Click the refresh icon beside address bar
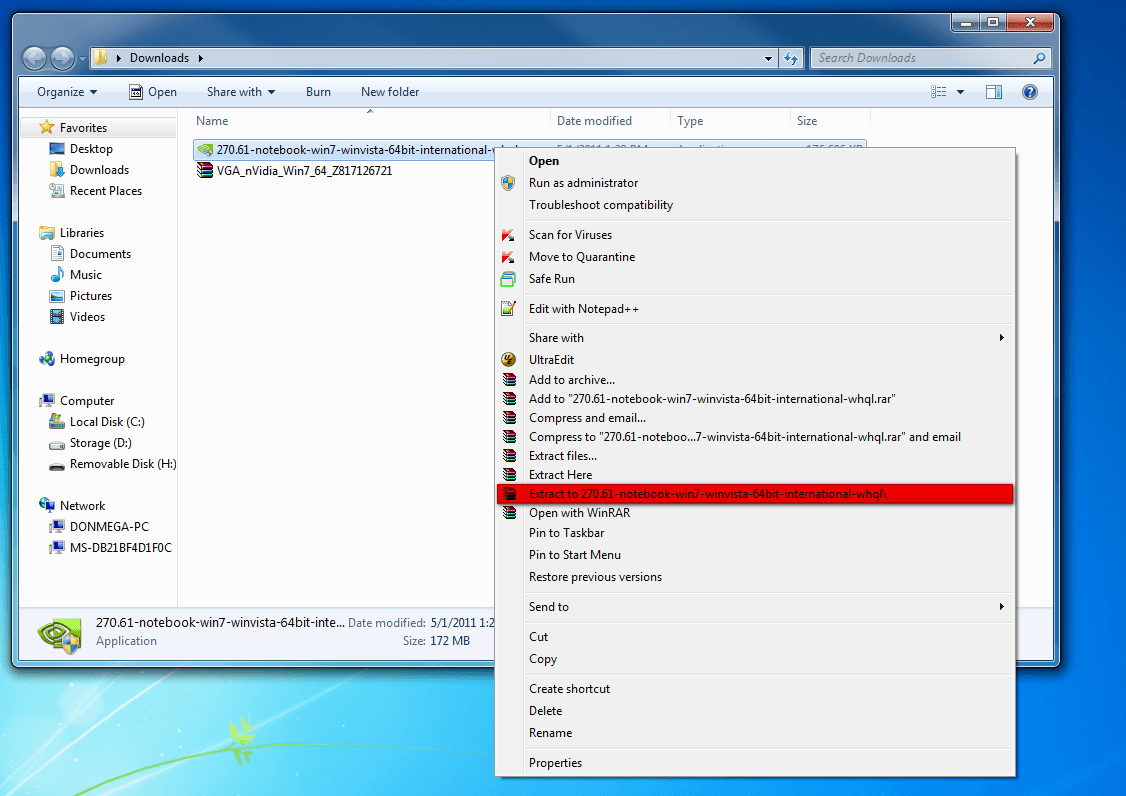 792,58
